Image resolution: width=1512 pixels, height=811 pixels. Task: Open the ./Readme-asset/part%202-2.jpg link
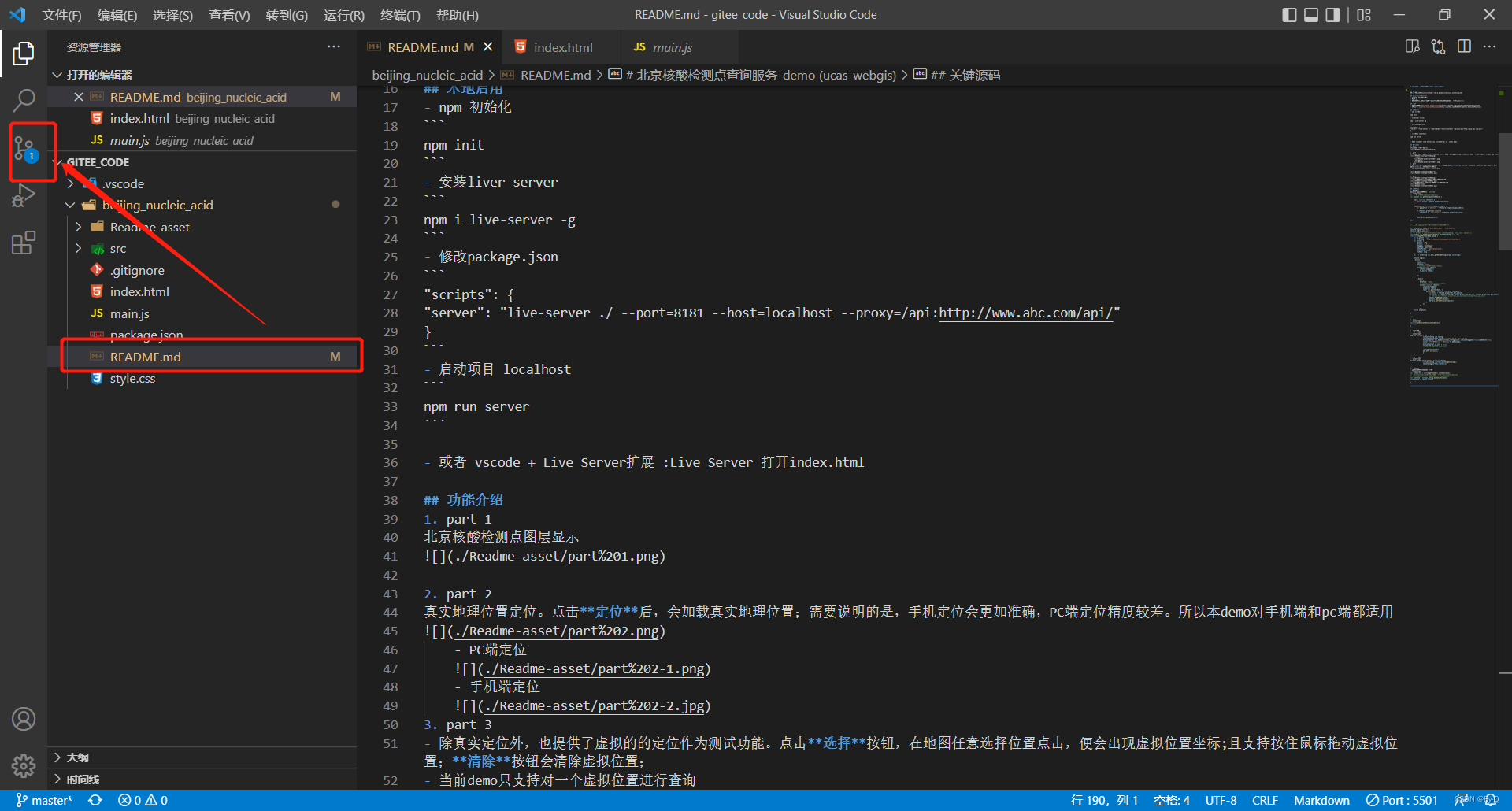[x=595, y=705]
